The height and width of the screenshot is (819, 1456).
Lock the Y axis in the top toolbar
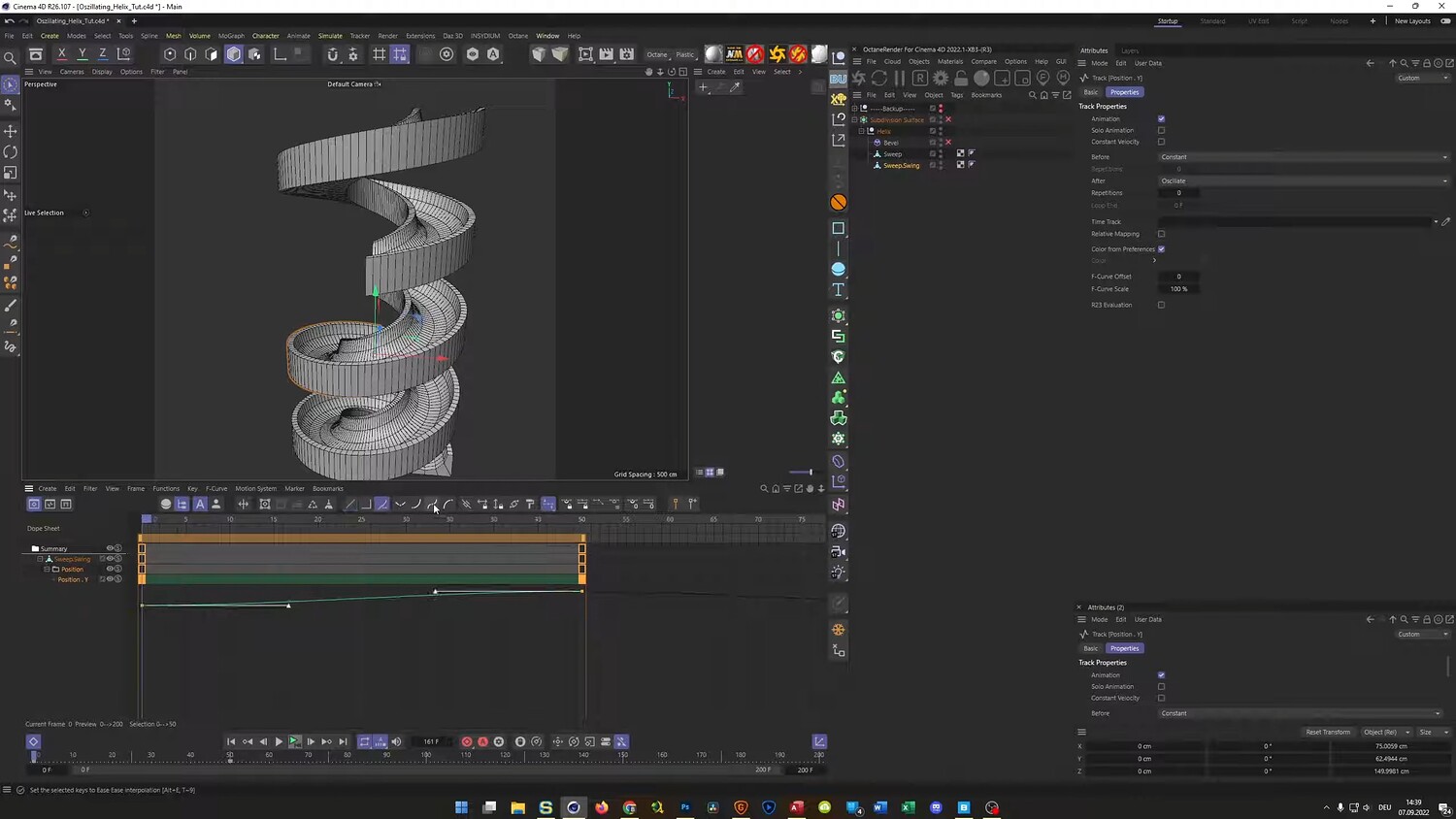[x=82, y=54]
